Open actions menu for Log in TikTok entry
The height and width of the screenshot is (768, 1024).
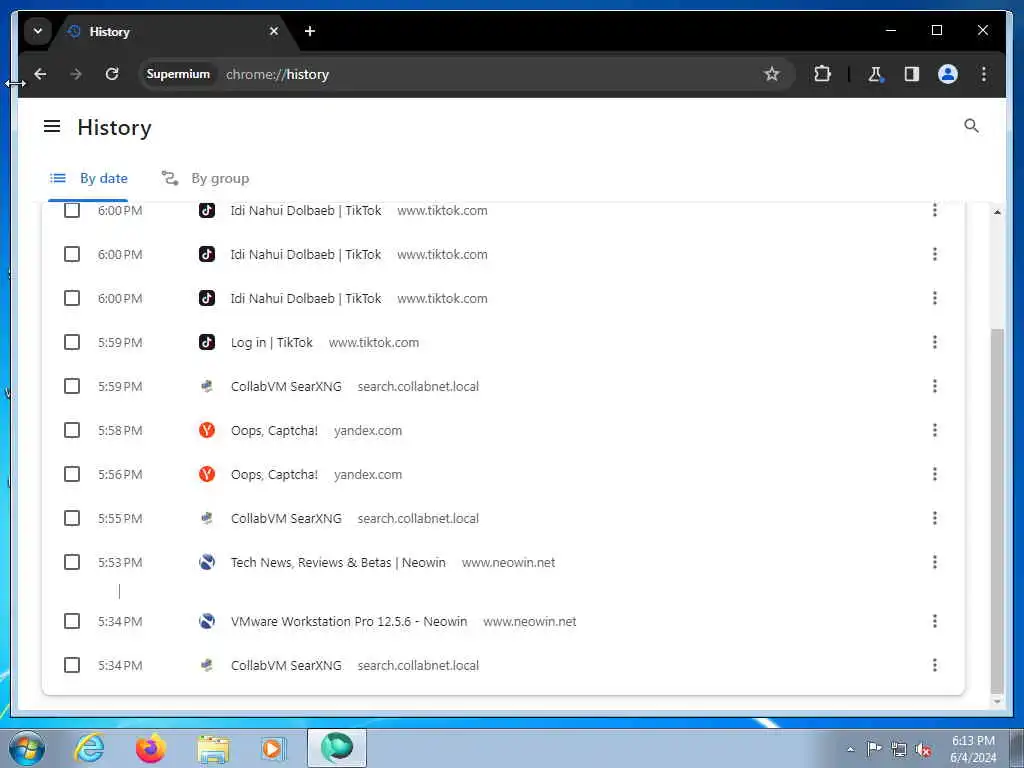935,342
